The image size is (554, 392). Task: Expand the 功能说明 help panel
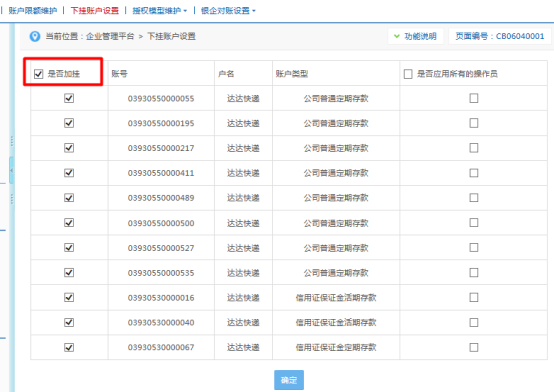point(416,36)
